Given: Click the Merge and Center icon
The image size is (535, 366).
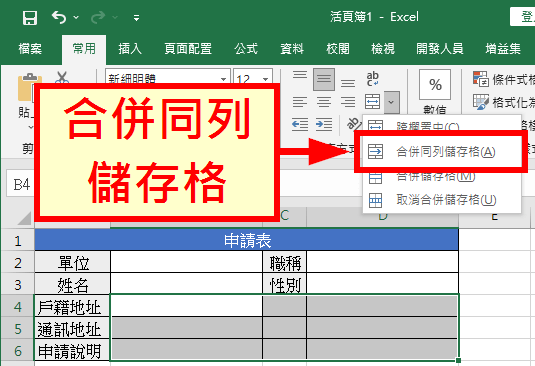Looking at the screenshot, I should tap(372, 102).
